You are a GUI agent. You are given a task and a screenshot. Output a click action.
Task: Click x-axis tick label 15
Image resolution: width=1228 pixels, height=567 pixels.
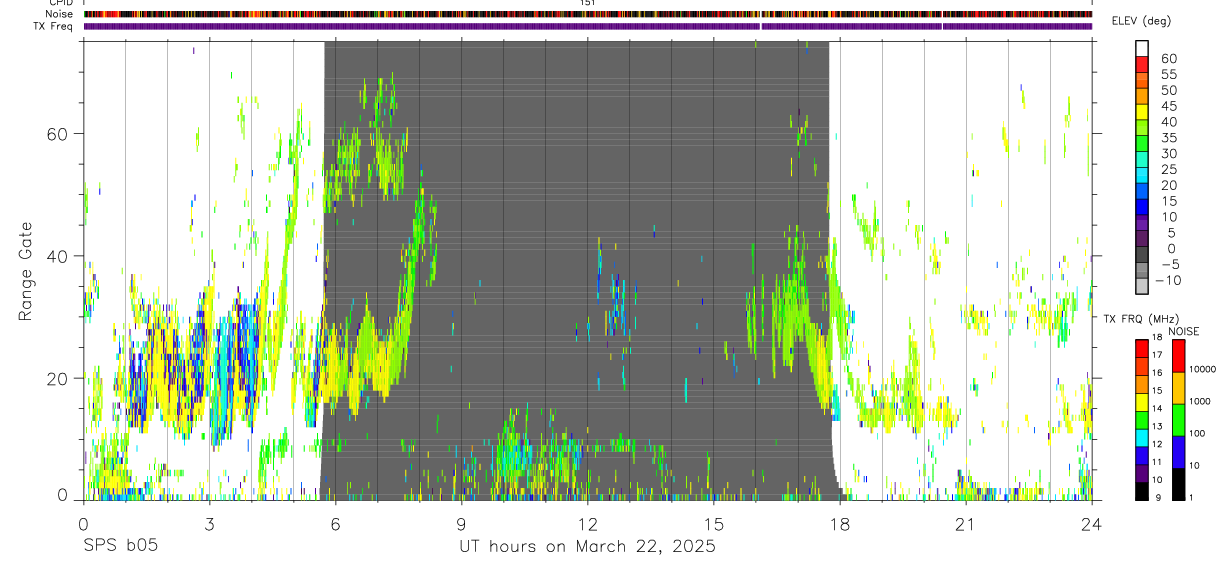point(713,524)
